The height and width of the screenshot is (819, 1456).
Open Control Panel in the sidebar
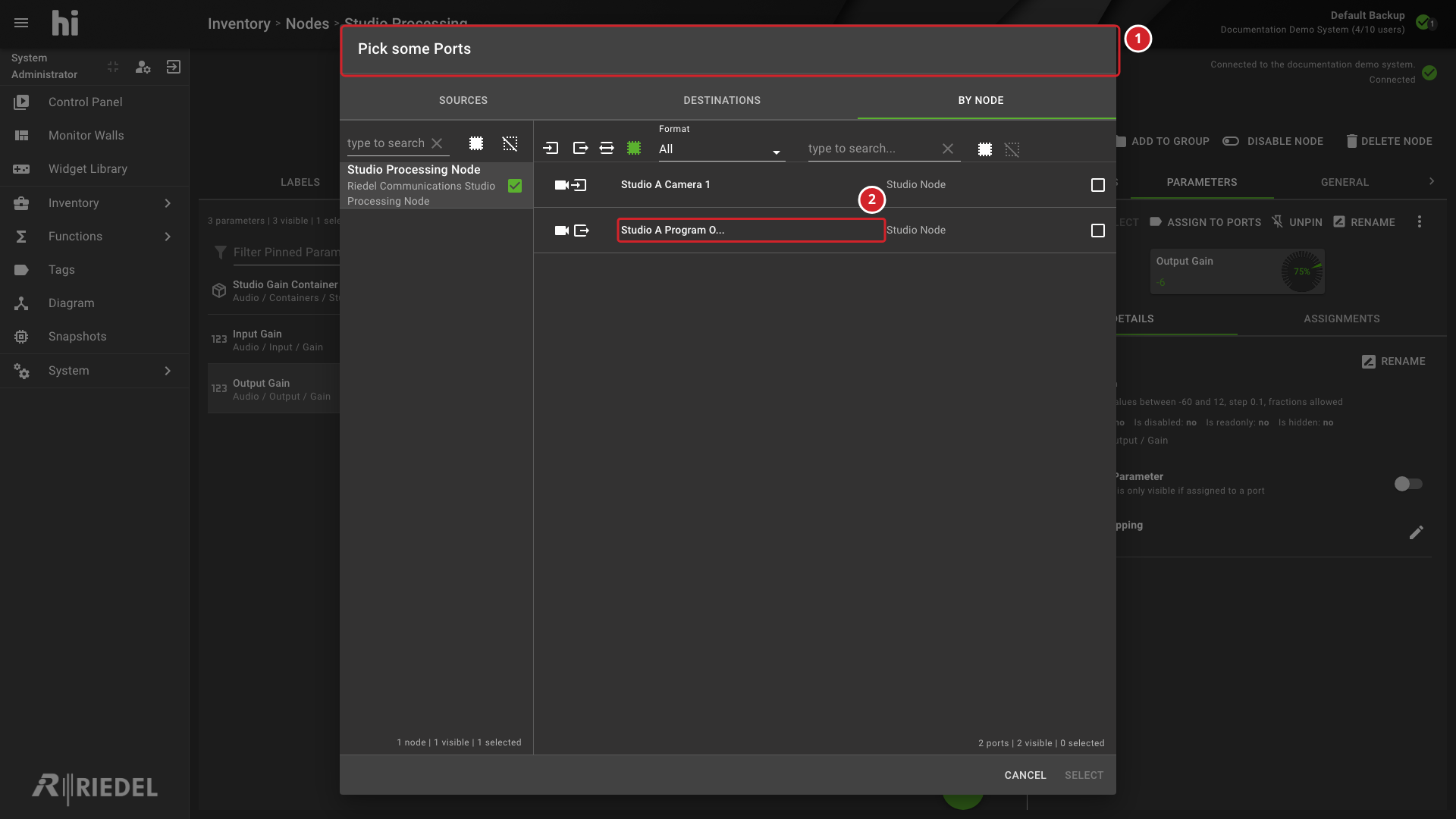94,102
